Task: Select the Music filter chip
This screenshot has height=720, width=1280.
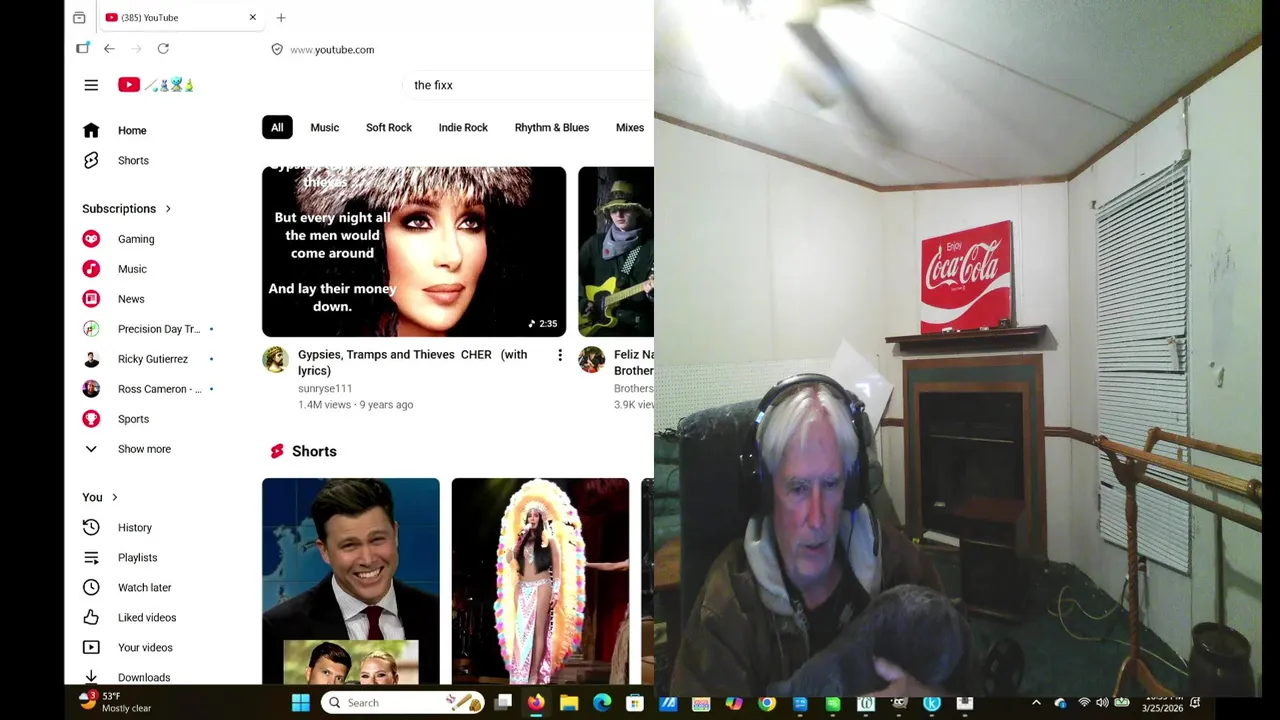Action: 324,127
